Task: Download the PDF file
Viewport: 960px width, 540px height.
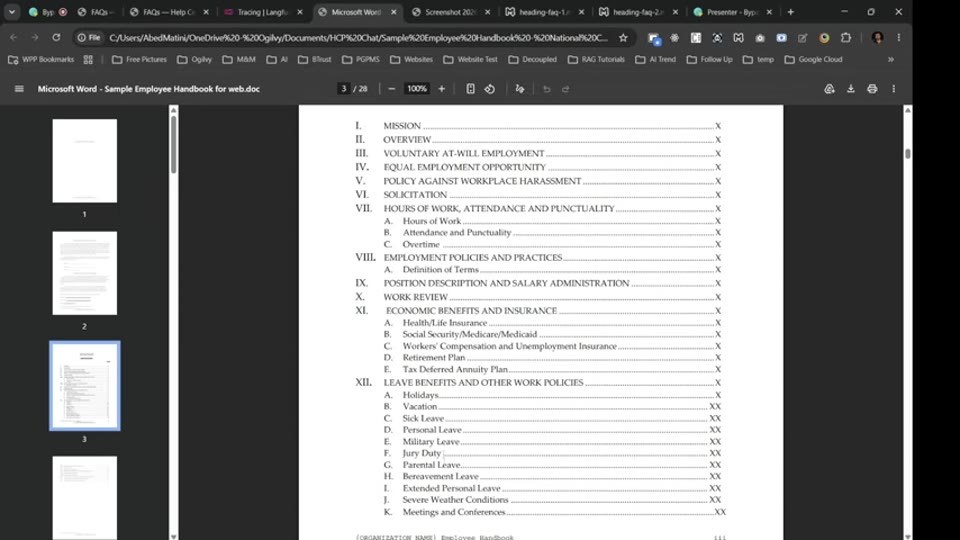Action: pyautogui.click(x=850, y=89)
